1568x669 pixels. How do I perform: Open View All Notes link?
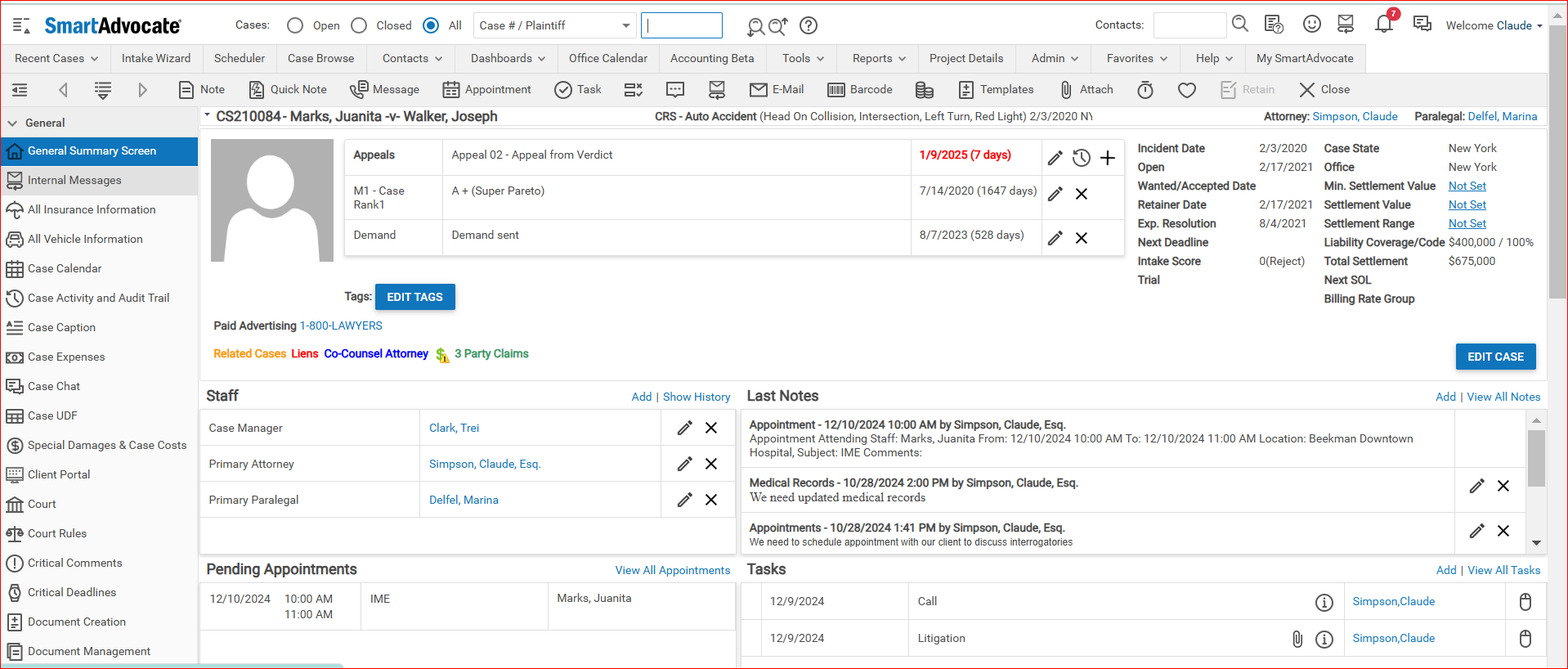pyautogui.click(x=1504, y=397)
